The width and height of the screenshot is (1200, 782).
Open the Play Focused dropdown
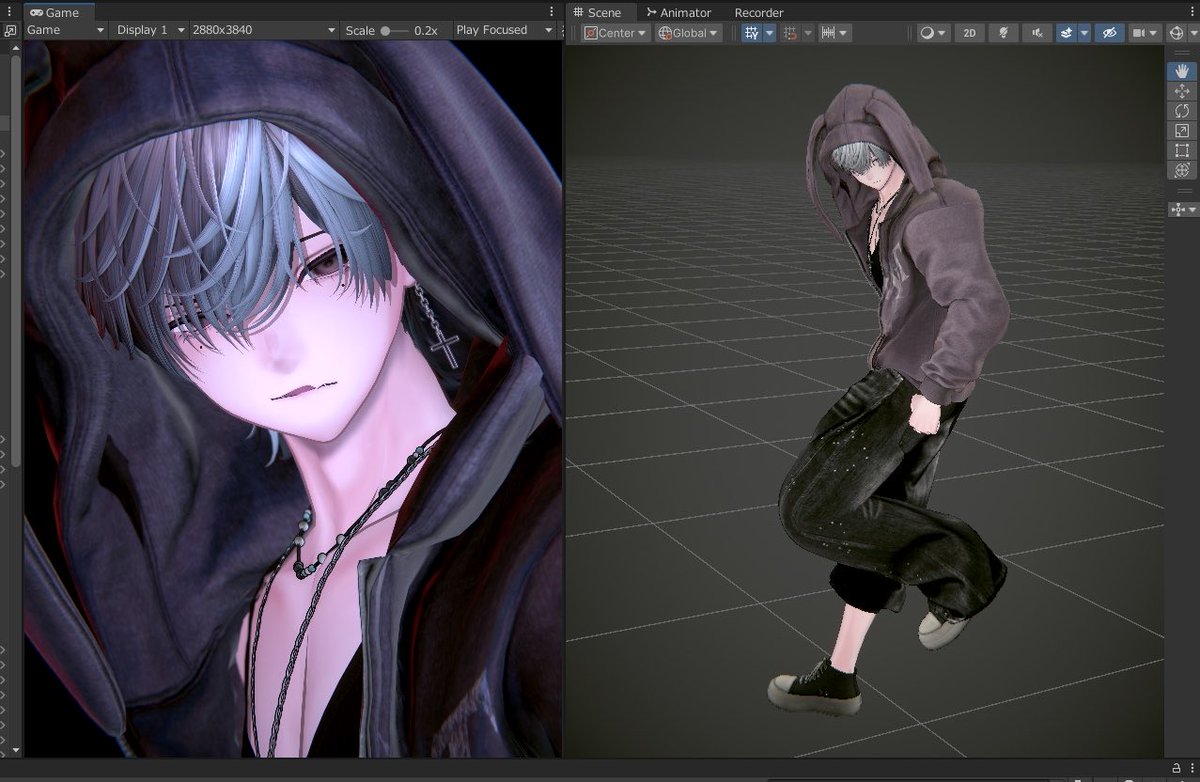[x=504, y=30]
